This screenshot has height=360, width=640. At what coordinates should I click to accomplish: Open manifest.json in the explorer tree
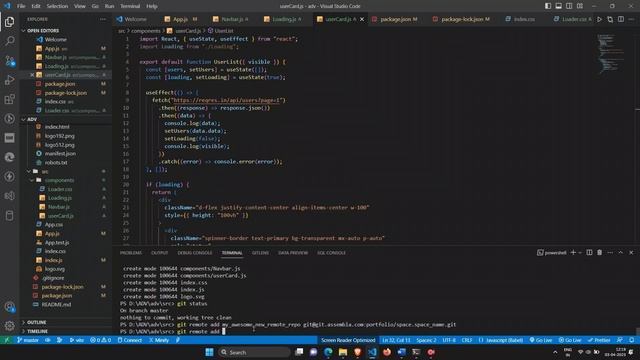60,153
